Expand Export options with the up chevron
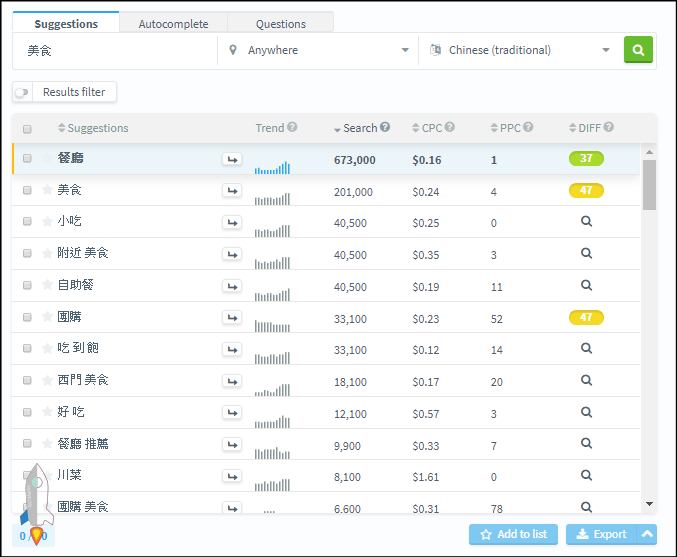Screen dimensions: 677x557 point(647,534)
